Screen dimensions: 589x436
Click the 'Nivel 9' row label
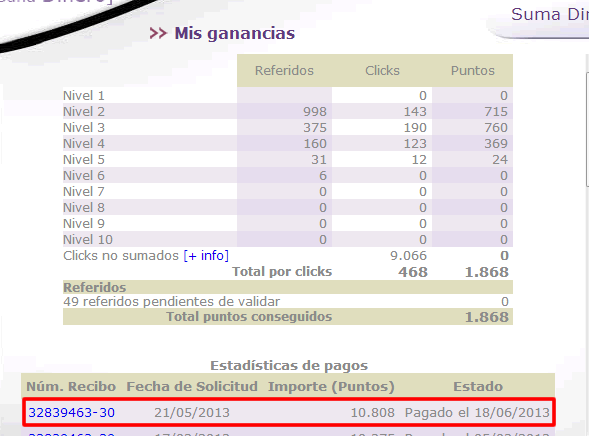click(x=84, y=224)
